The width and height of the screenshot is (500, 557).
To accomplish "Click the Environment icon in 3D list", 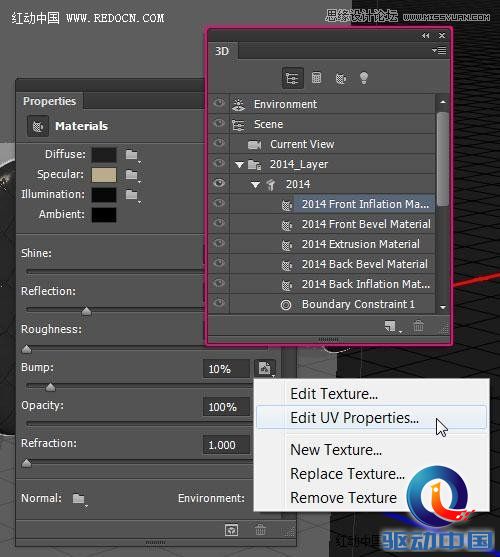I will point(238,104).
